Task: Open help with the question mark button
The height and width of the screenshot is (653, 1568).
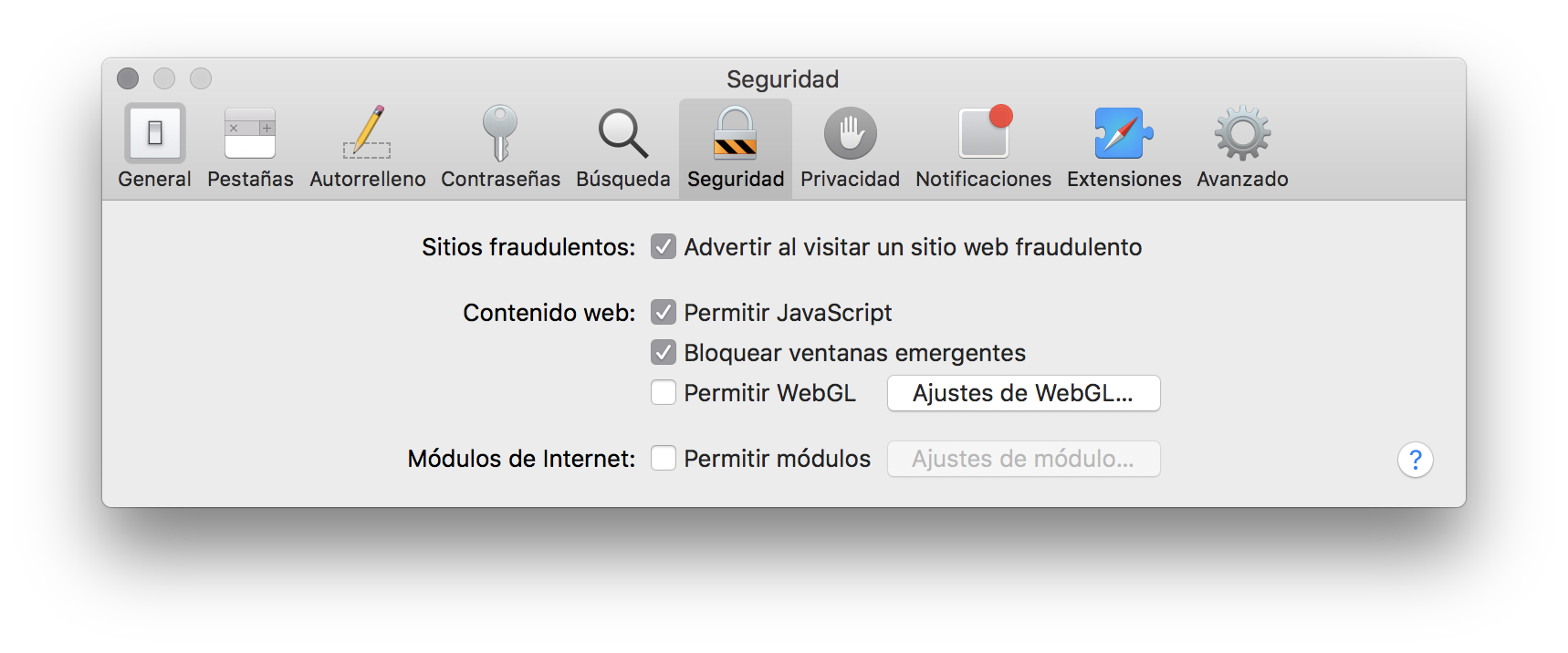Action: [x=1415, y=460]
